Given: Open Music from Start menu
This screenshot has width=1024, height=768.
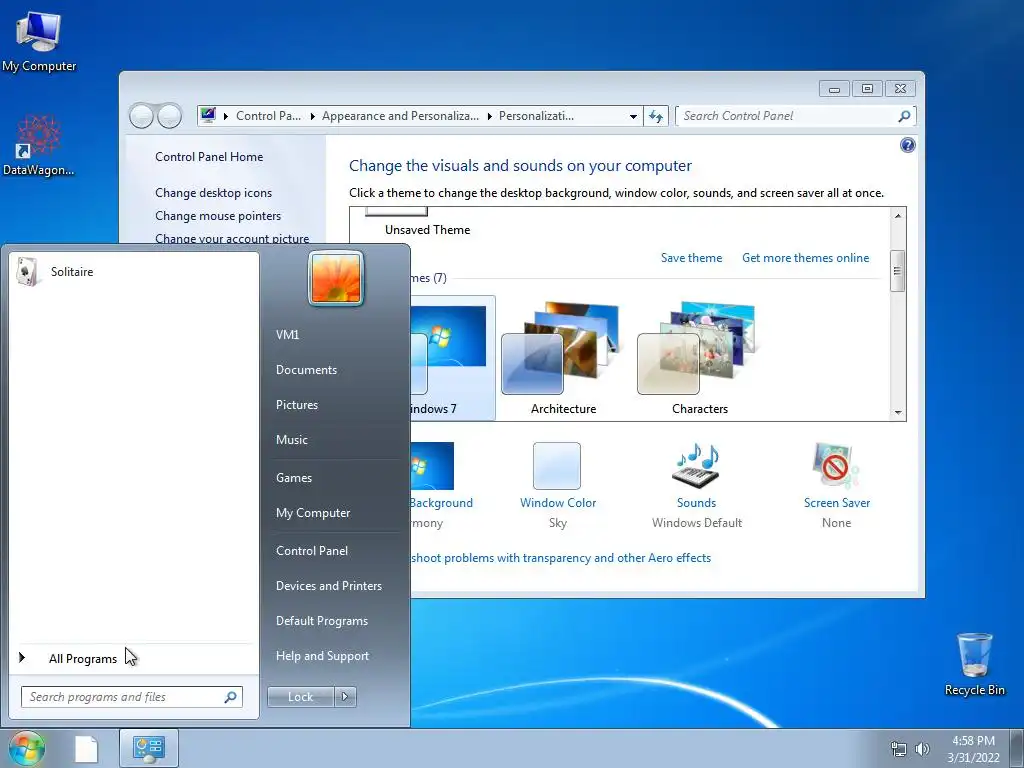Looking at the screenshot, I should (291, 440).
